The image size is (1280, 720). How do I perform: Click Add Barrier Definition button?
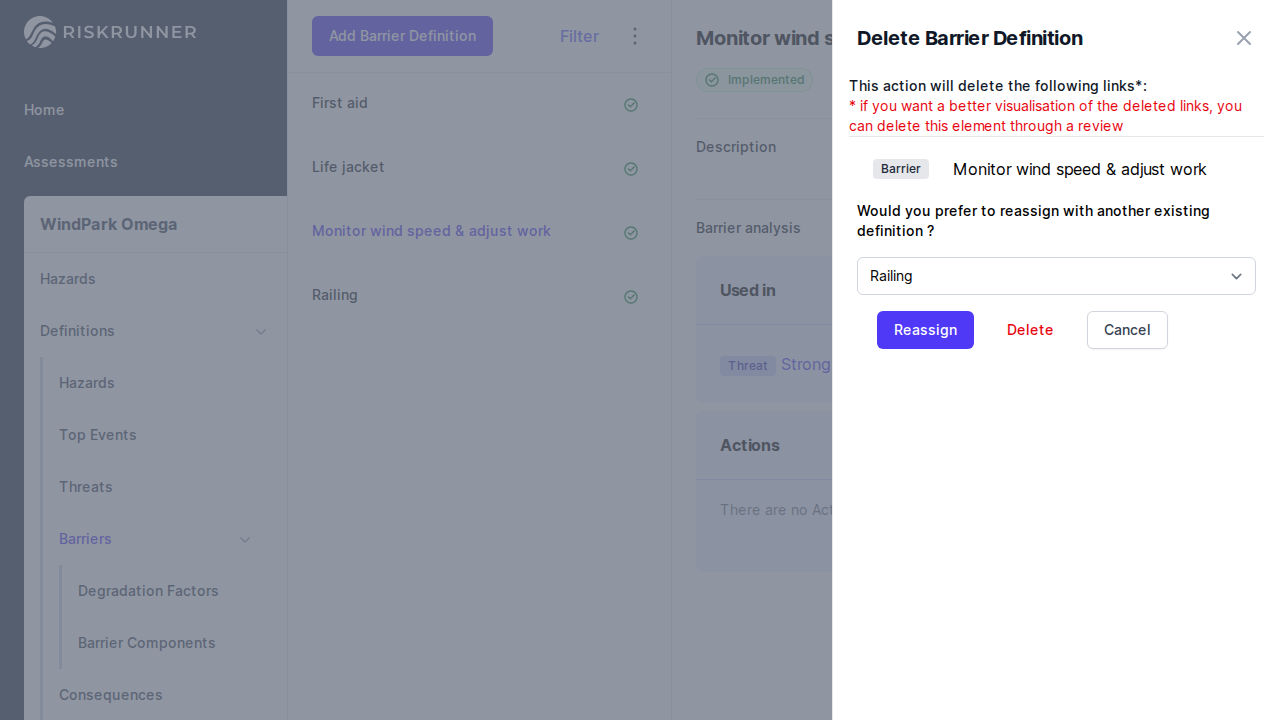tap(402, 36)
